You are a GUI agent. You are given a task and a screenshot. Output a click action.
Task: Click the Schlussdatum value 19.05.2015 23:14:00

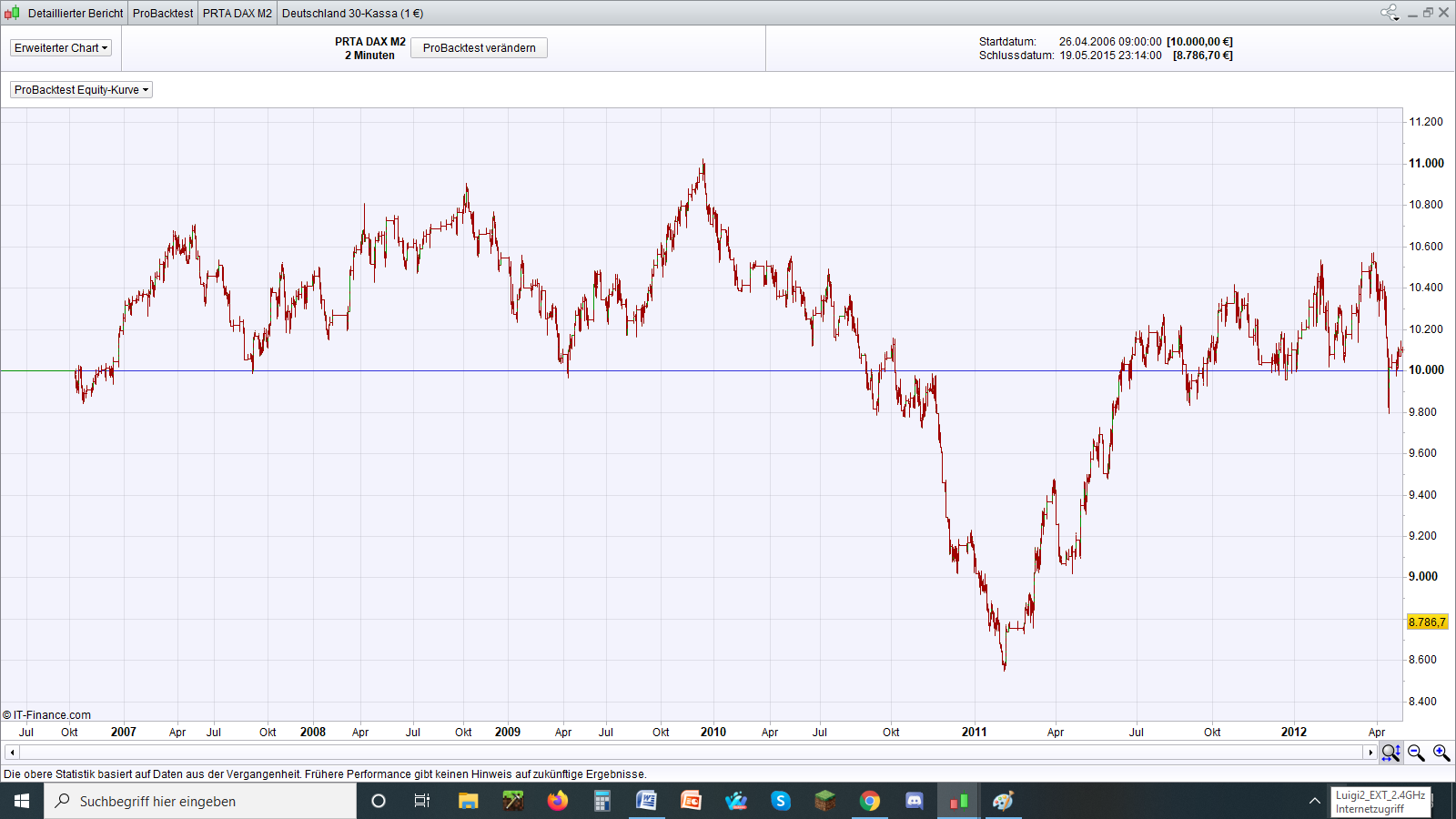tap(1110, 56)
